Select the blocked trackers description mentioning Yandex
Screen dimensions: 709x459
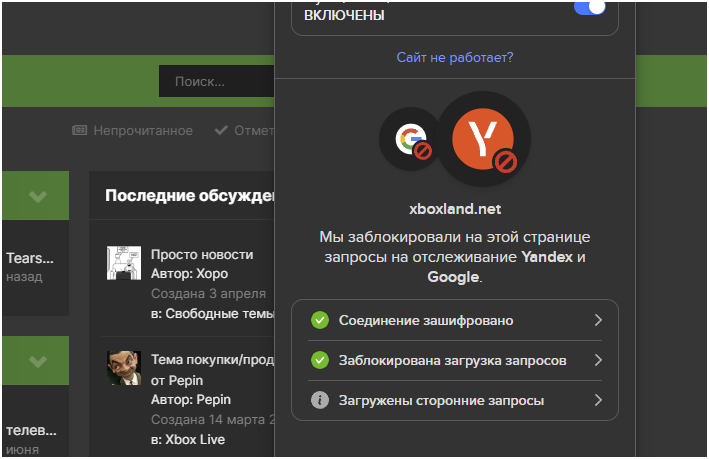(x=455, y=257)
